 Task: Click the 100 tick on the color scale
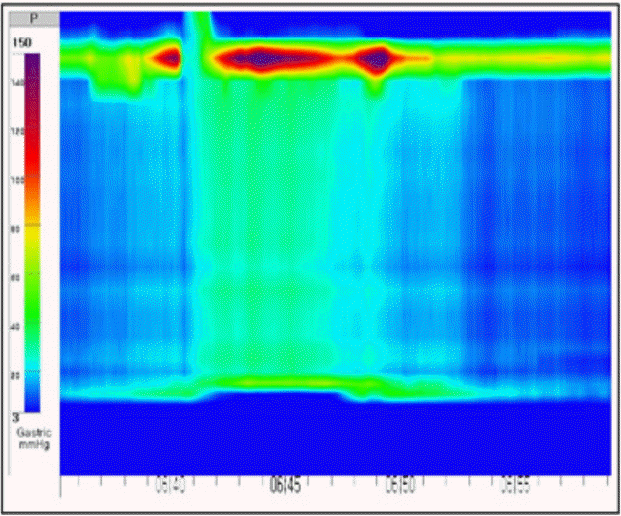click(x=17, y=180)
